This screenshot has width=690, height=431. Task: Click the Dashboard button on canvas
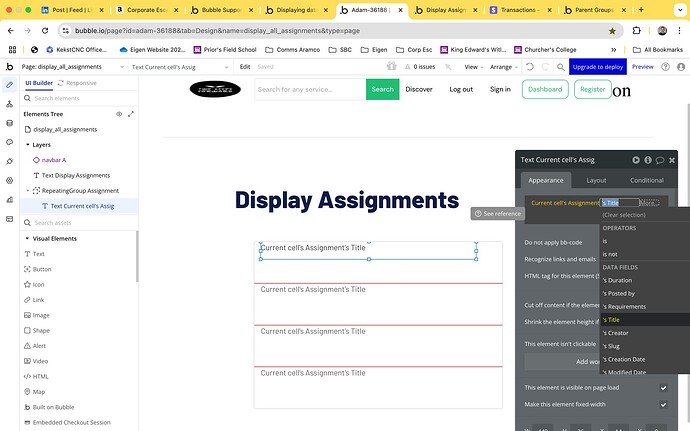[545, 89]
